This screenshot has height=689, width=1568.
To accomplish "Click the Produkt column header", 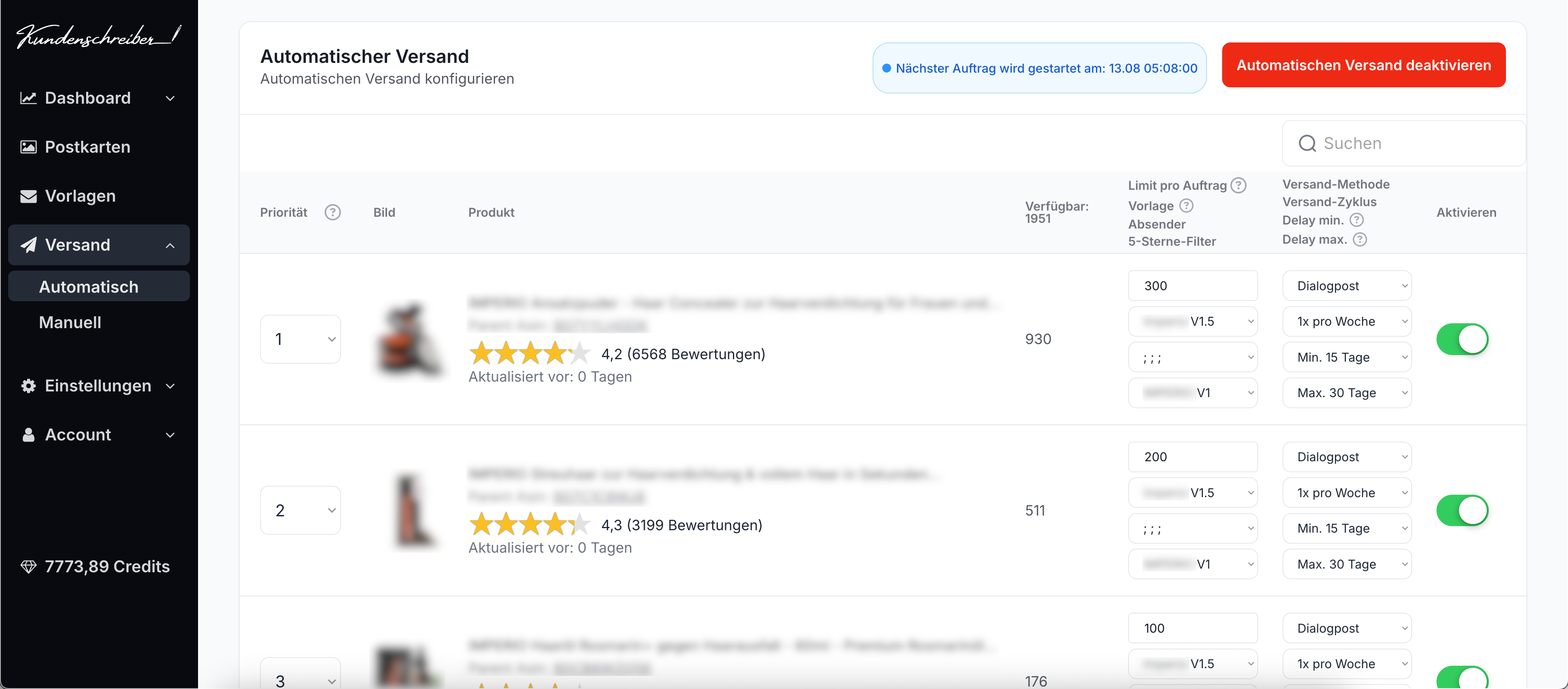I will [491, 212].
